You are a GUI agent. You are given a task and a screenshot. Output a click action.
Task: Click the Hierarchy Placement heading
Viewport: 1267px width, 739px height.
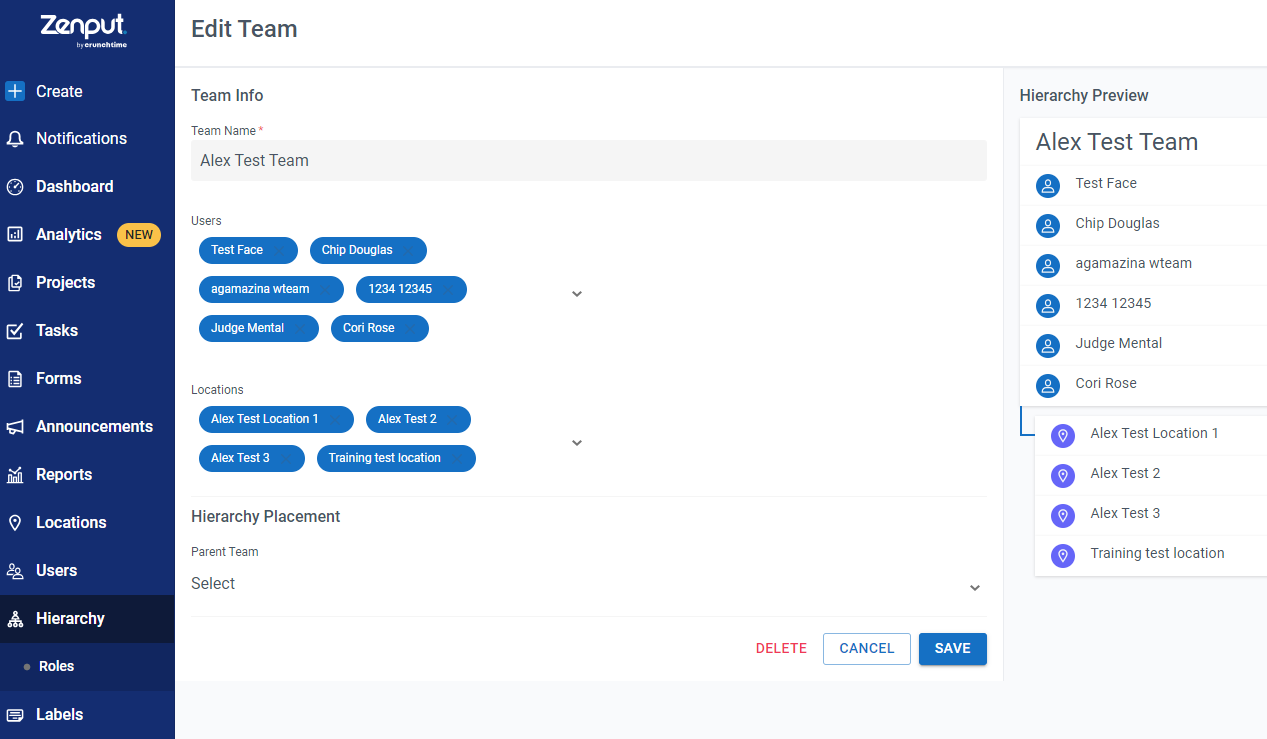(x=266, y=517)
